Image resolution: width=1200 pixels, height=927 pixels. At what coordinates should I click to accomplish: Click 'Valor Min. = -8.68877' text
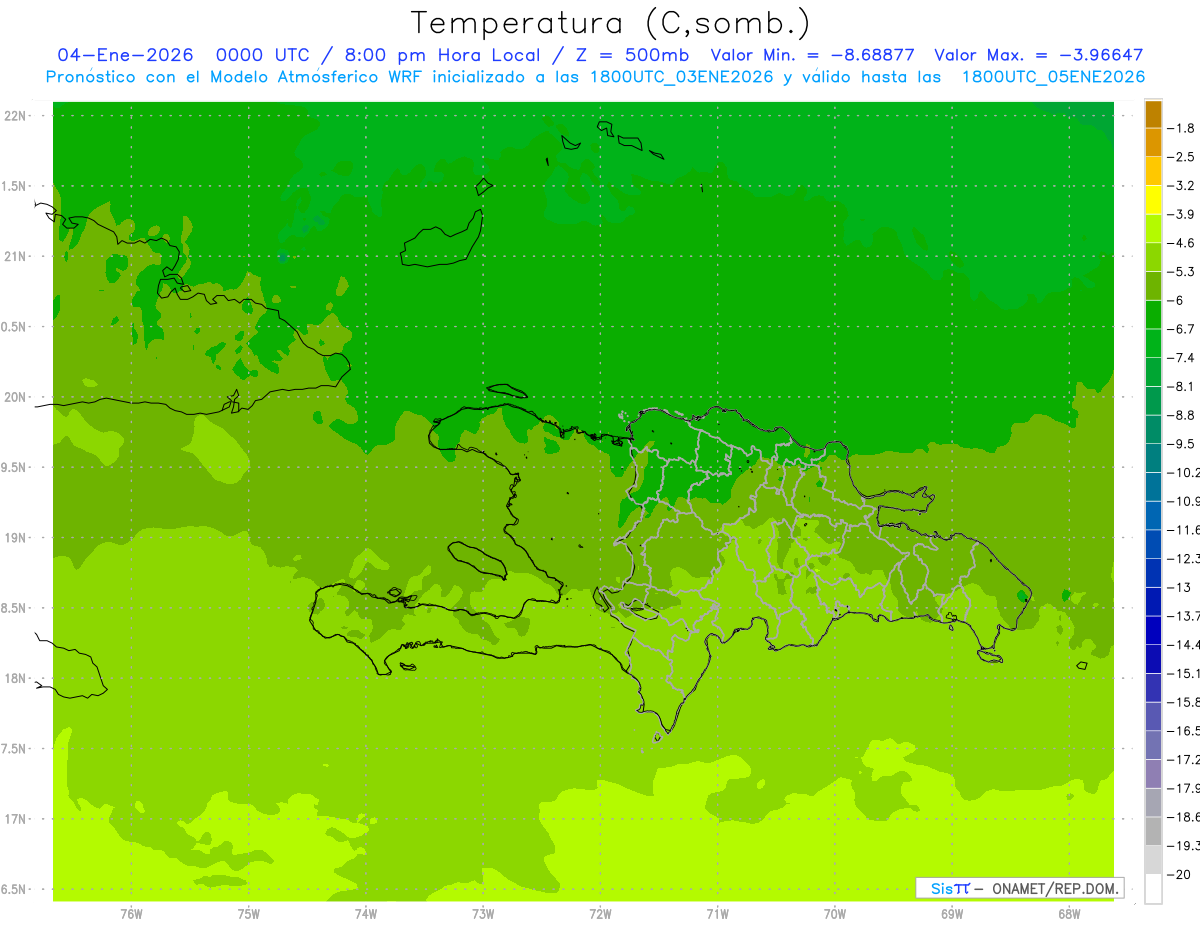click(815, 55)
